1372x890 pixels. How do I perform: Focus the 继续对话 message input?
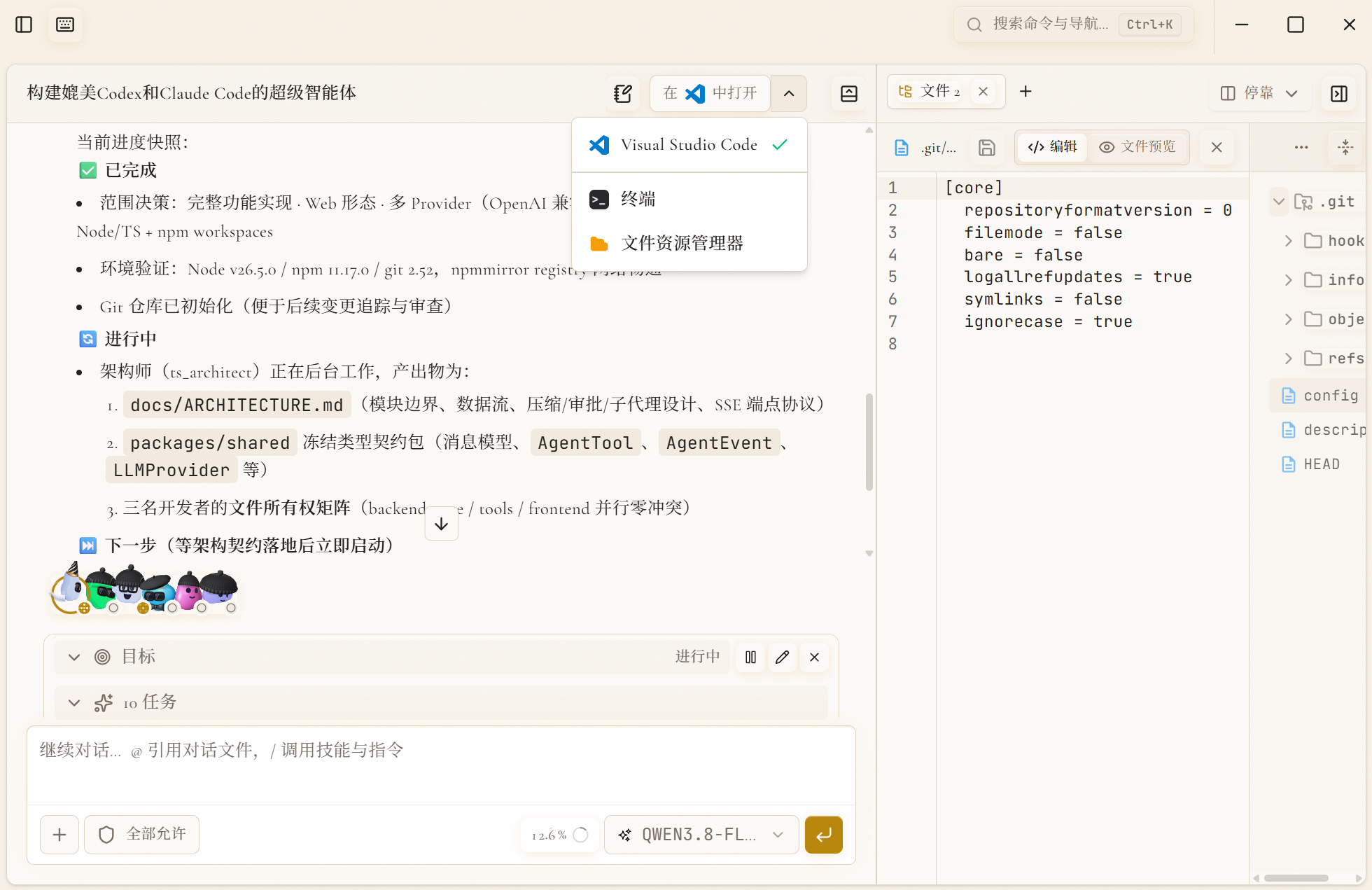(441, 765)
